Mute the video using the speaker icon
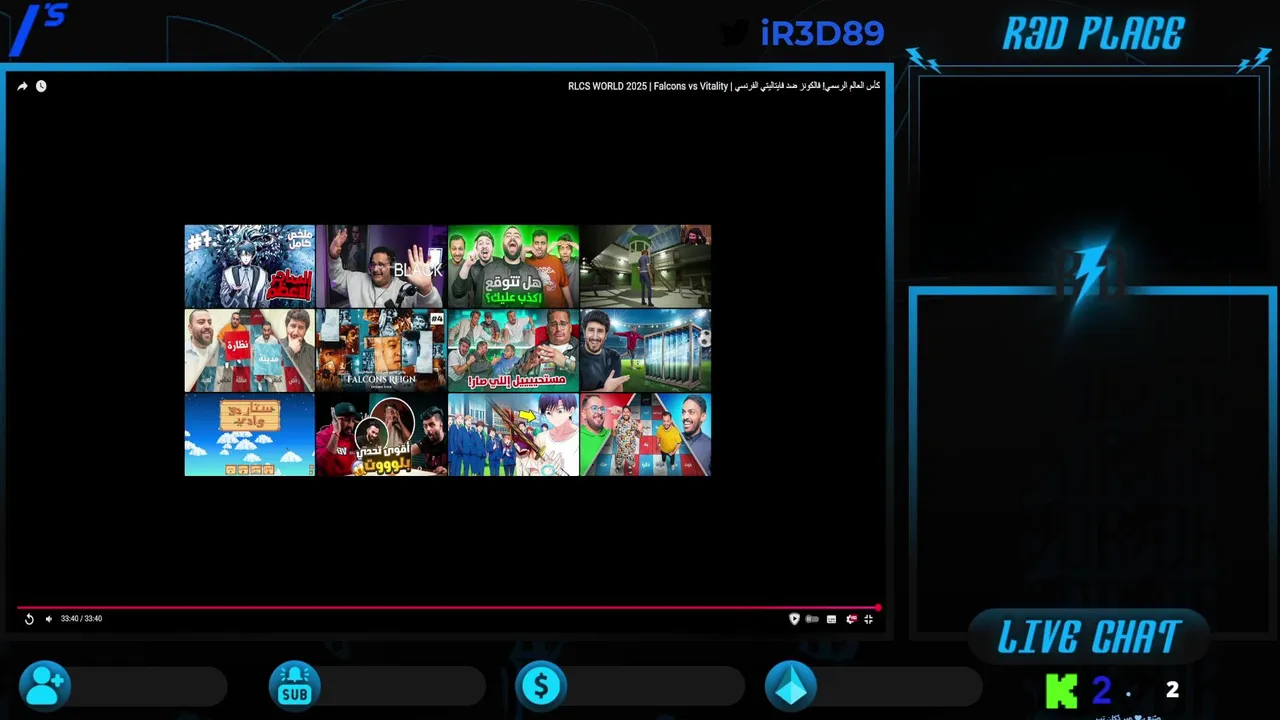 coord(48,619)
